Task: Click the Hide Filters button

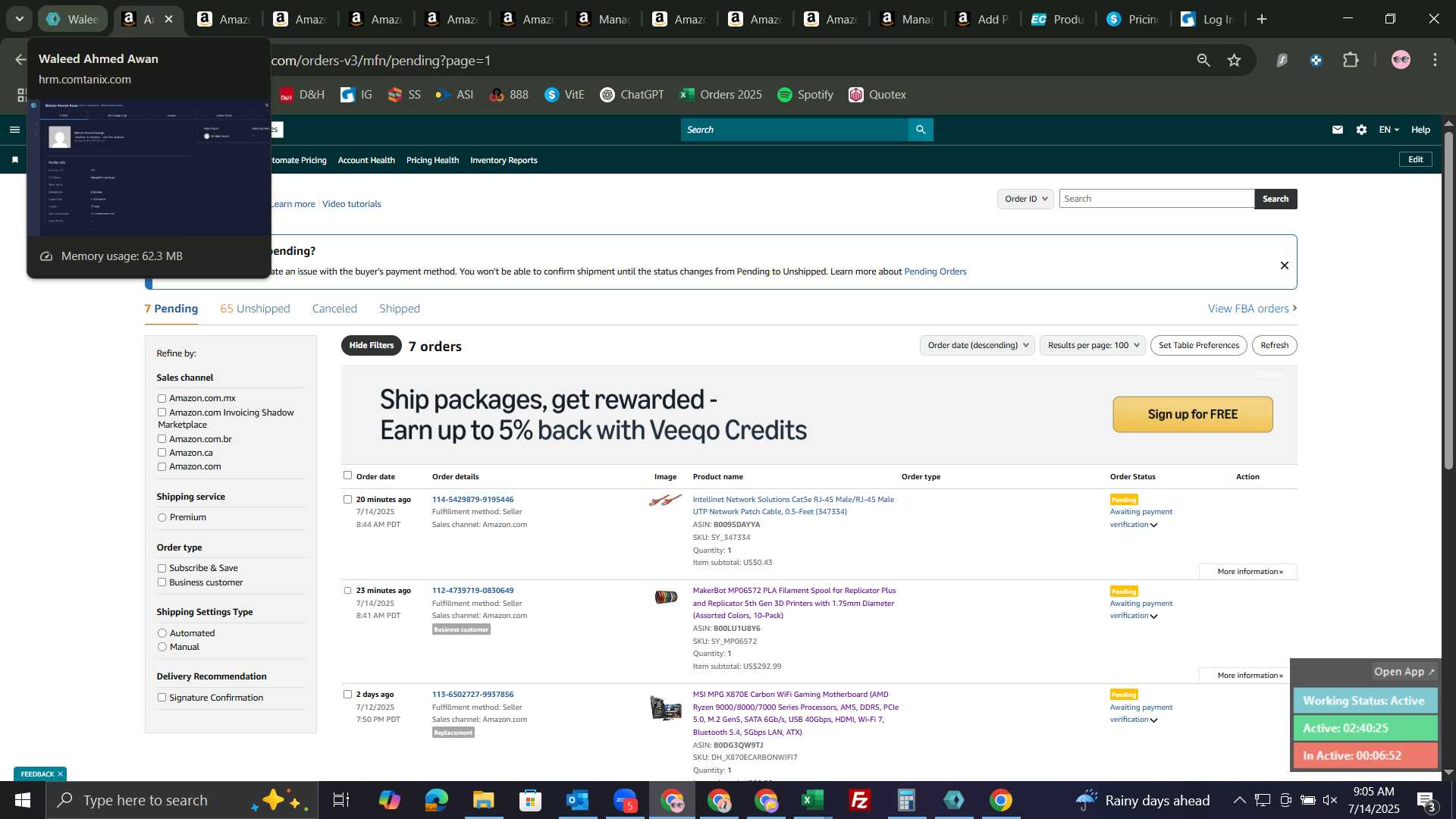Action: (x=372, y=345)
